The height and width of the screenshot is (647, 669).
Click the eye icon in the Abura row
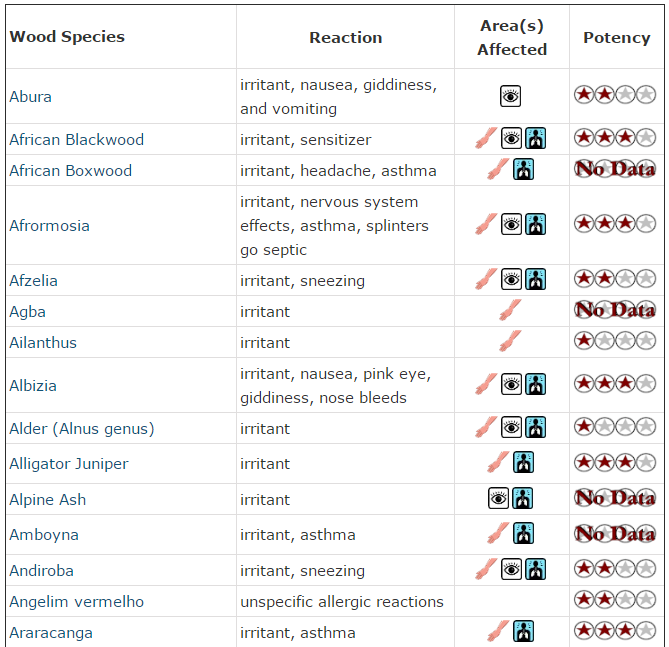tap(510, 96)
